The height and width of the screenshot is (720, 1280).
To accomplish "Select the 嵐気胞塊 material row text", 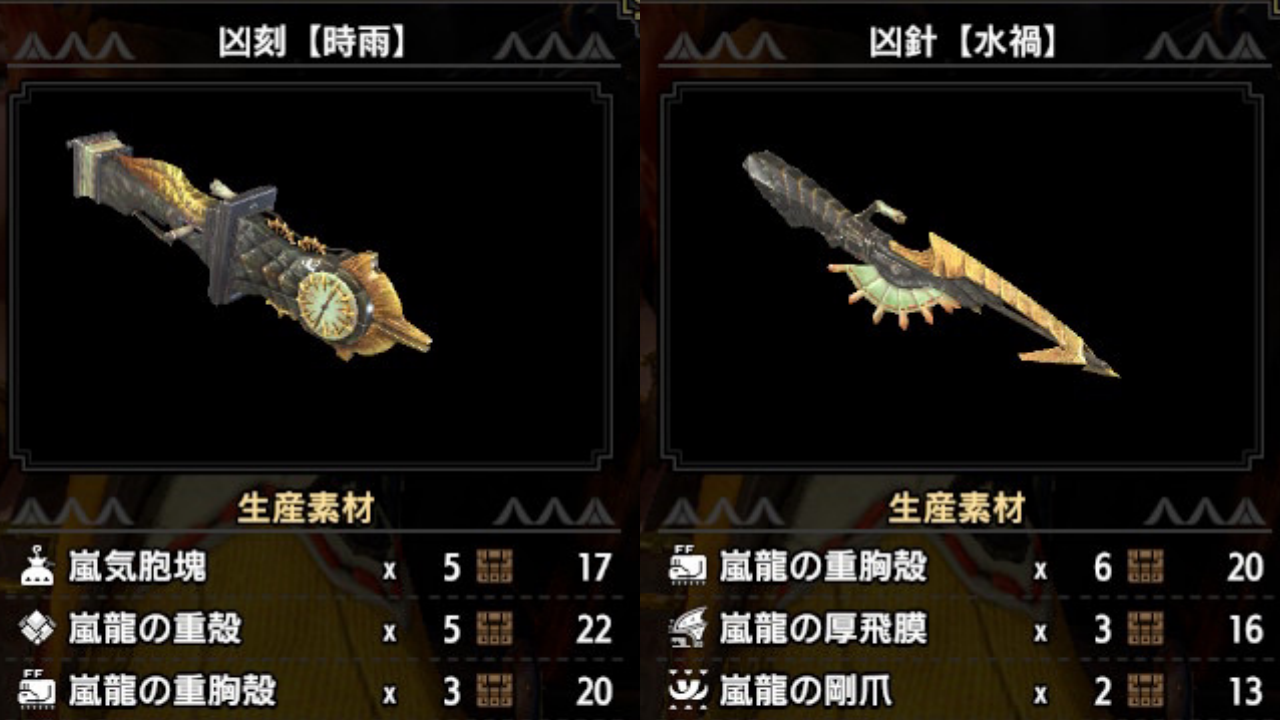I will 138,568.
